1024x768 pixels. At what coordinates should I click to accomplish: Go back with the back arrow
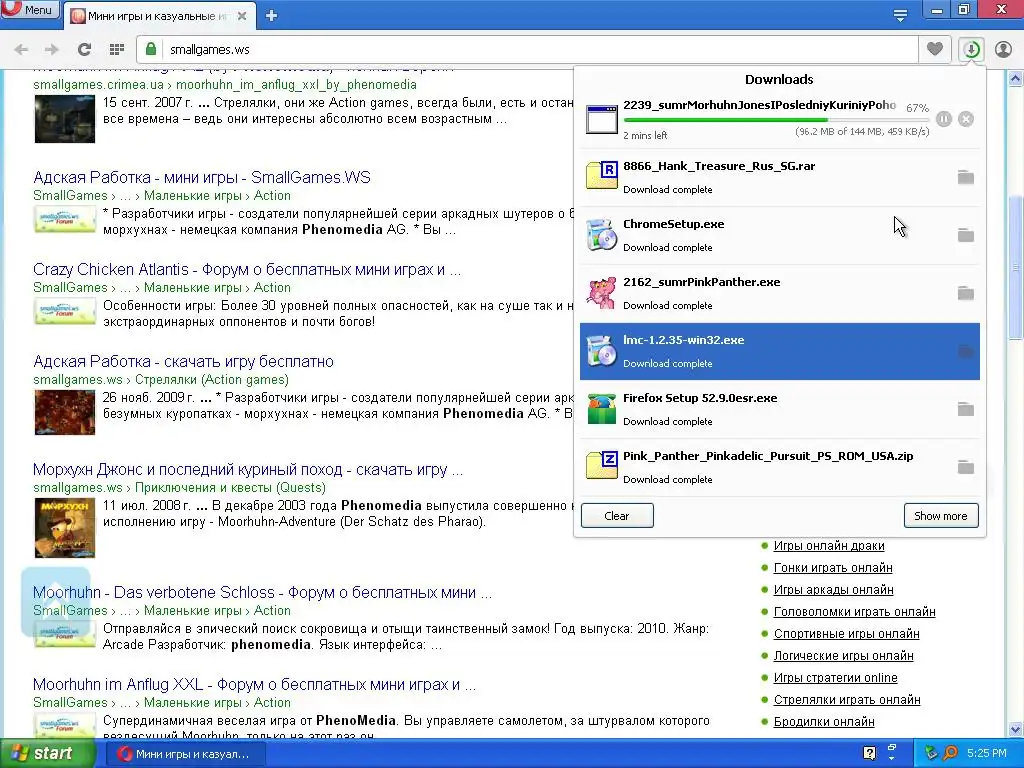(21, 50)
